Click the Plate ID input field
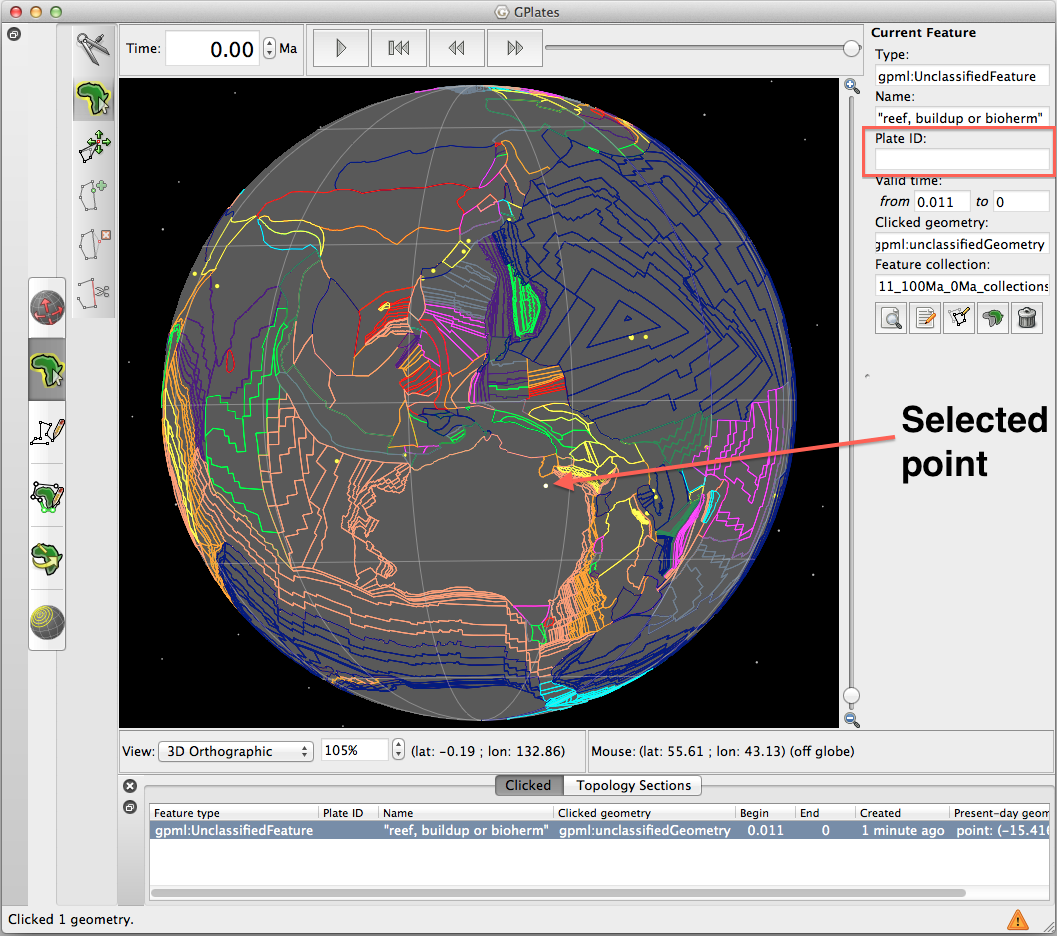This screenshot has height=936, width=1057. click(x=961, y=160)
